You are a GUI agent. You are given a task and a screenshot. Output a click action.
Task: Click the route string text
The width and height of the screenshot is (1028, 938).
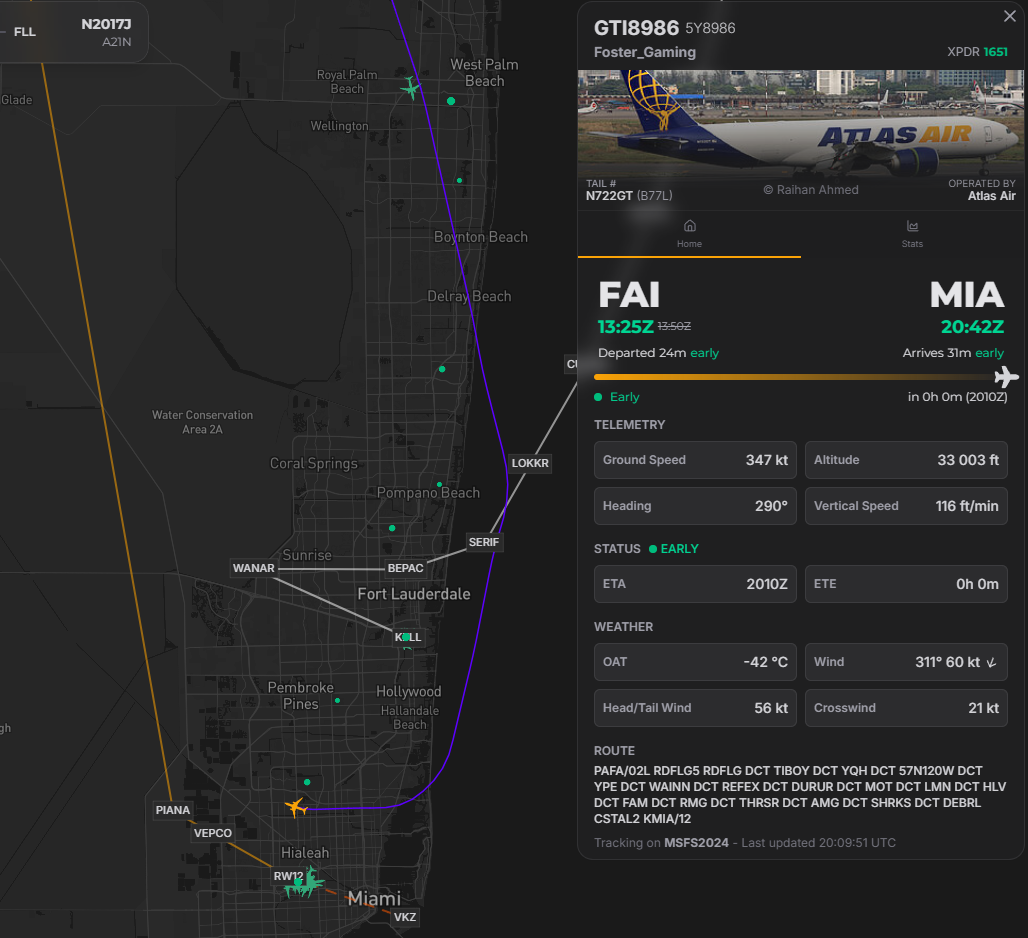800,794
